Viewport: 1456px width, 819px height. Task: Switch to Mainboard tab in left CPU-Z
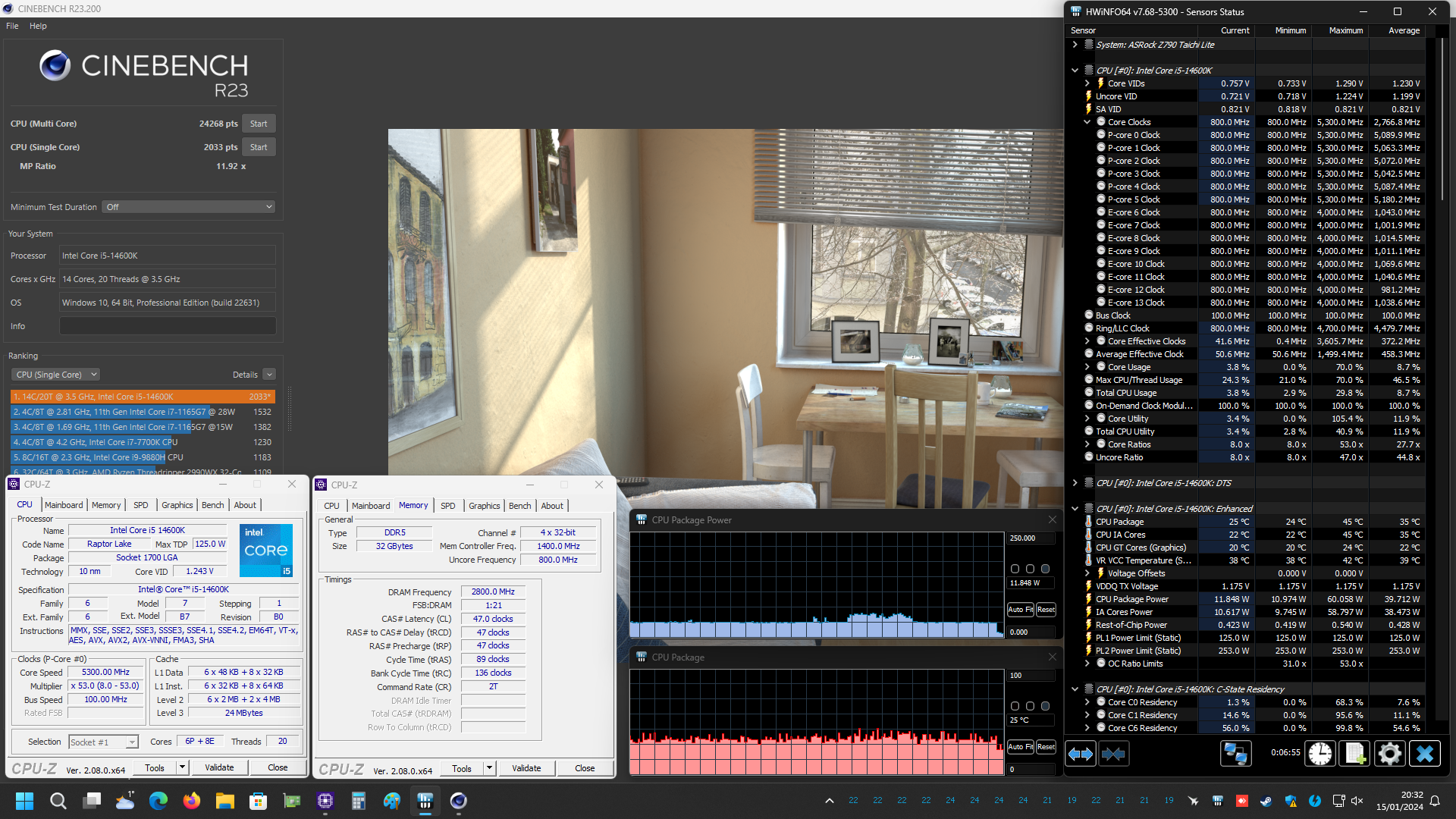[x=64, y=505]
